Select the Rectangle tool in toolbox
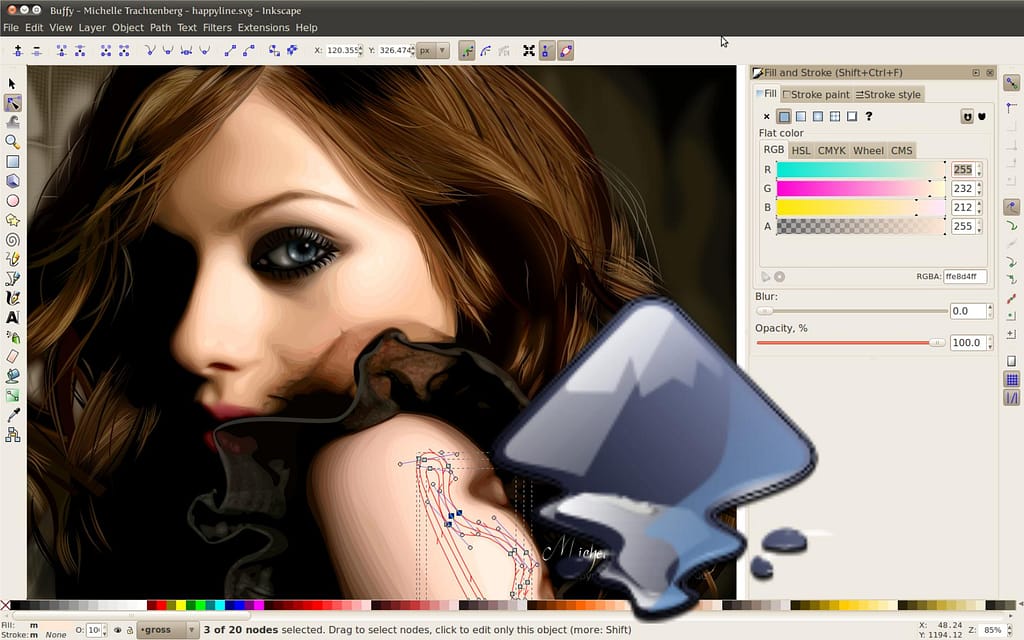This screenshot has height=640, width=1024. click(13, 161)
